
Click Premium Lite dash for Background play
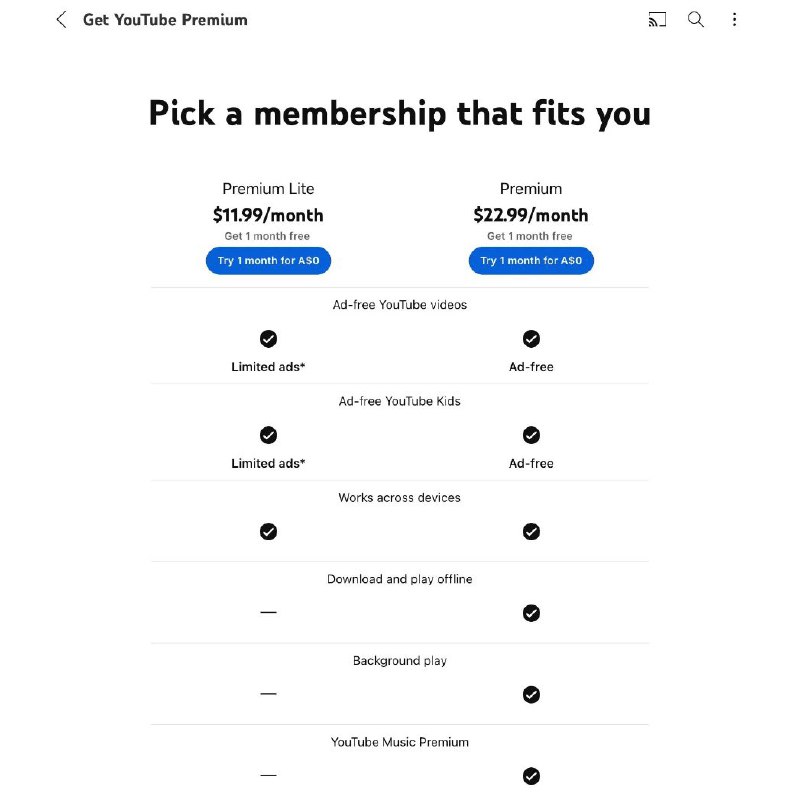268,694
